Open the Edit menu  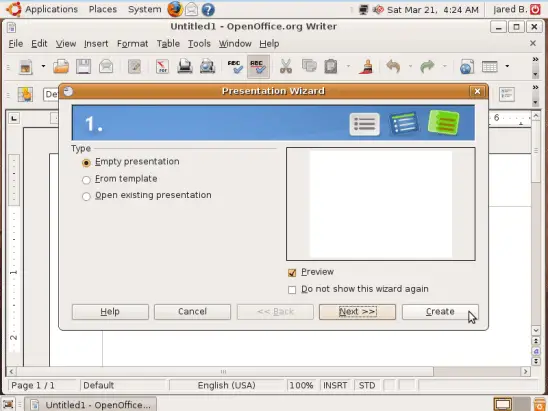(39, 44)
